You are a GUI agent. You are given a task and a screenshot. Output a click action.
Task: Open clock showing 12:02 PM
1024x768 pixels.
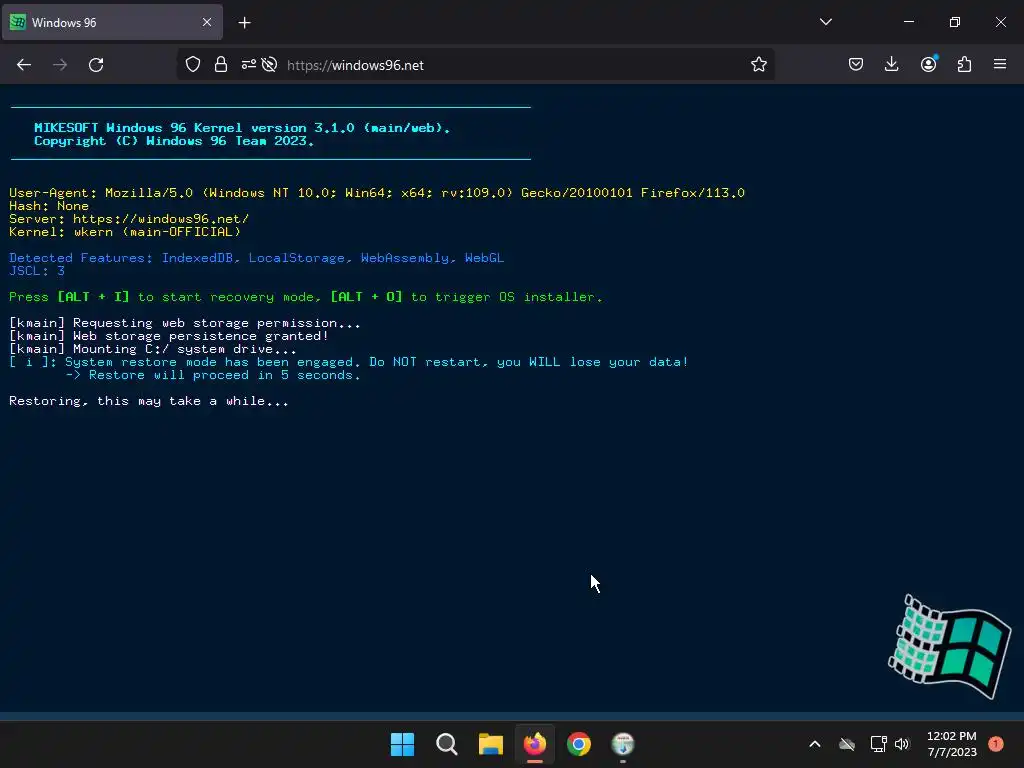point(952,744)
